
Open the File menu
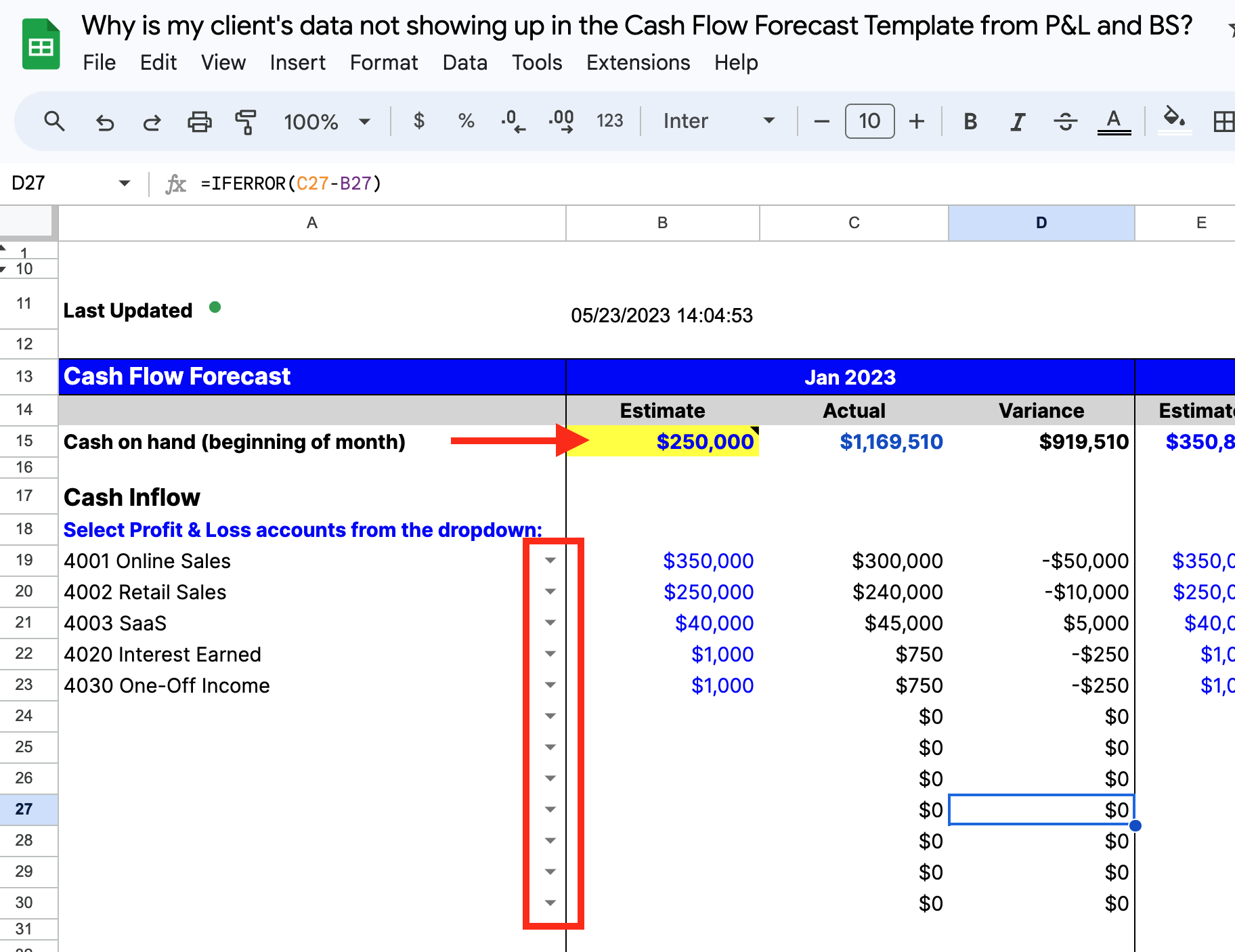(x=99, y=63)
